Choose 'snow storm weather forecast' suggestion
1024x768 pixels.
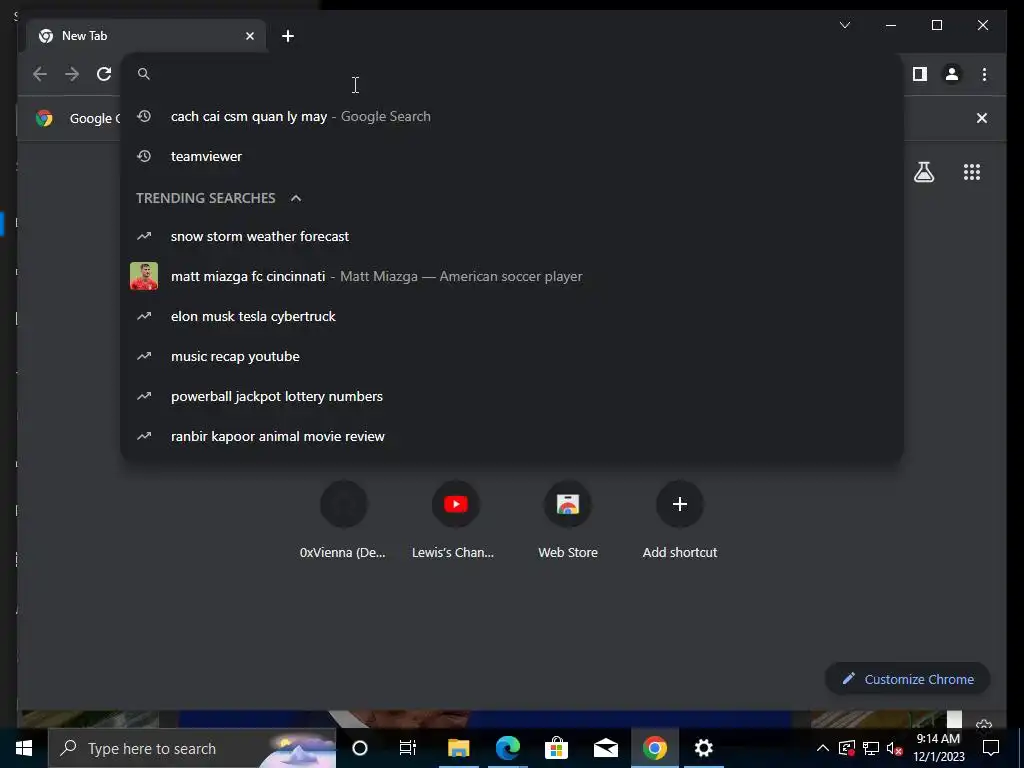coord(512,236)
